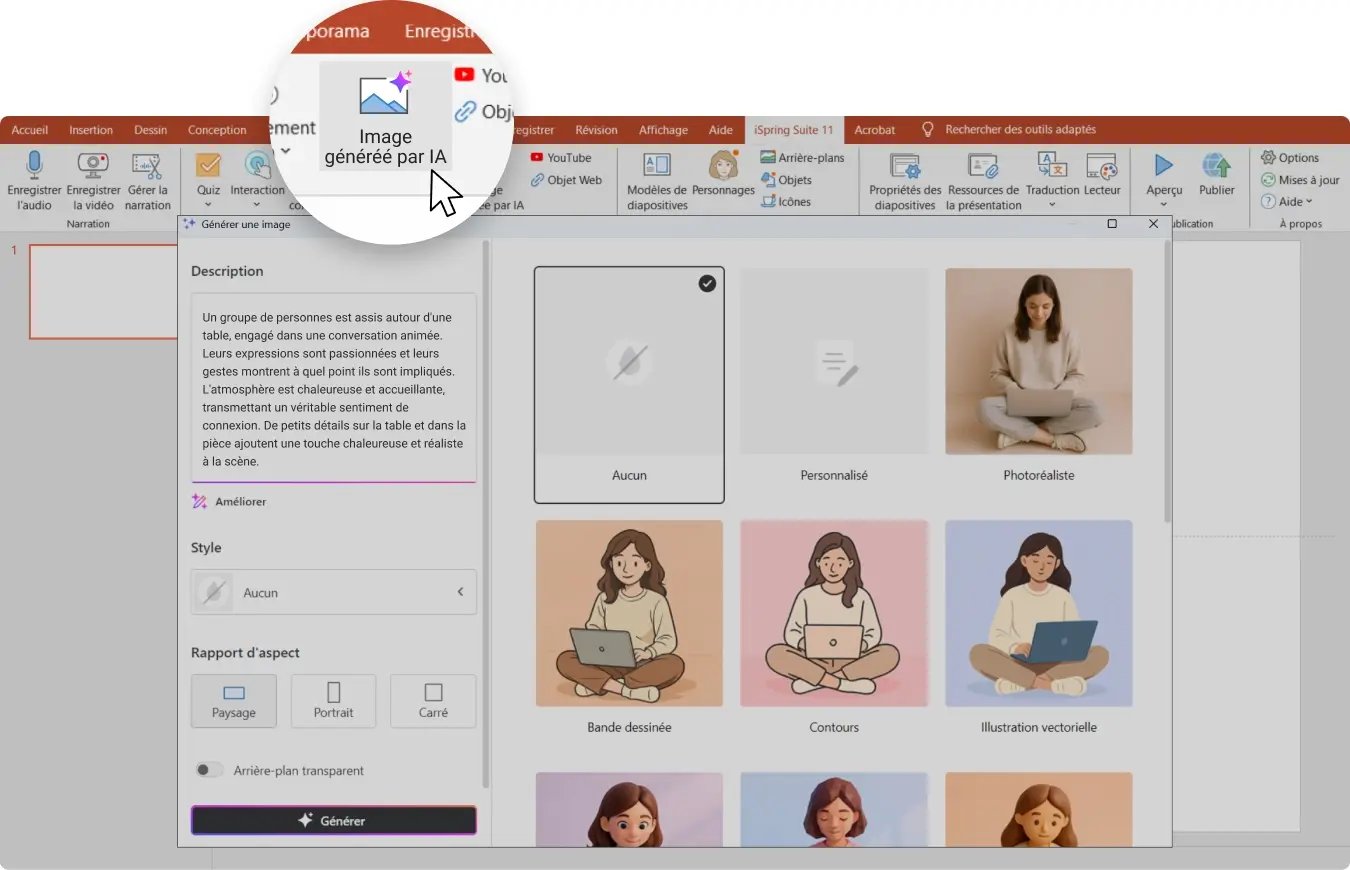
Task: Click the lightbulb search icon
Action: (927, 130)
